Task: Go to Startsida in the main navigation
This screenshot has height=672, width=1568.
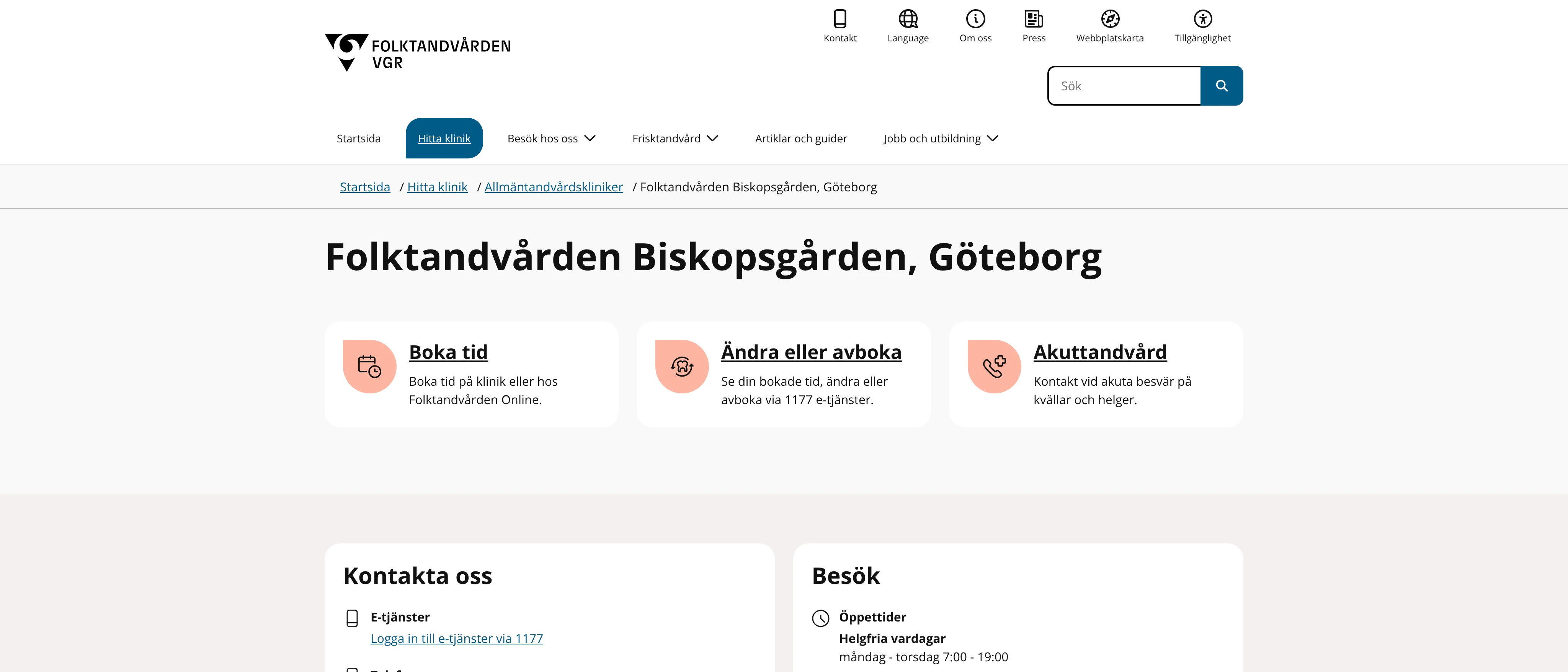Action: 359,139
